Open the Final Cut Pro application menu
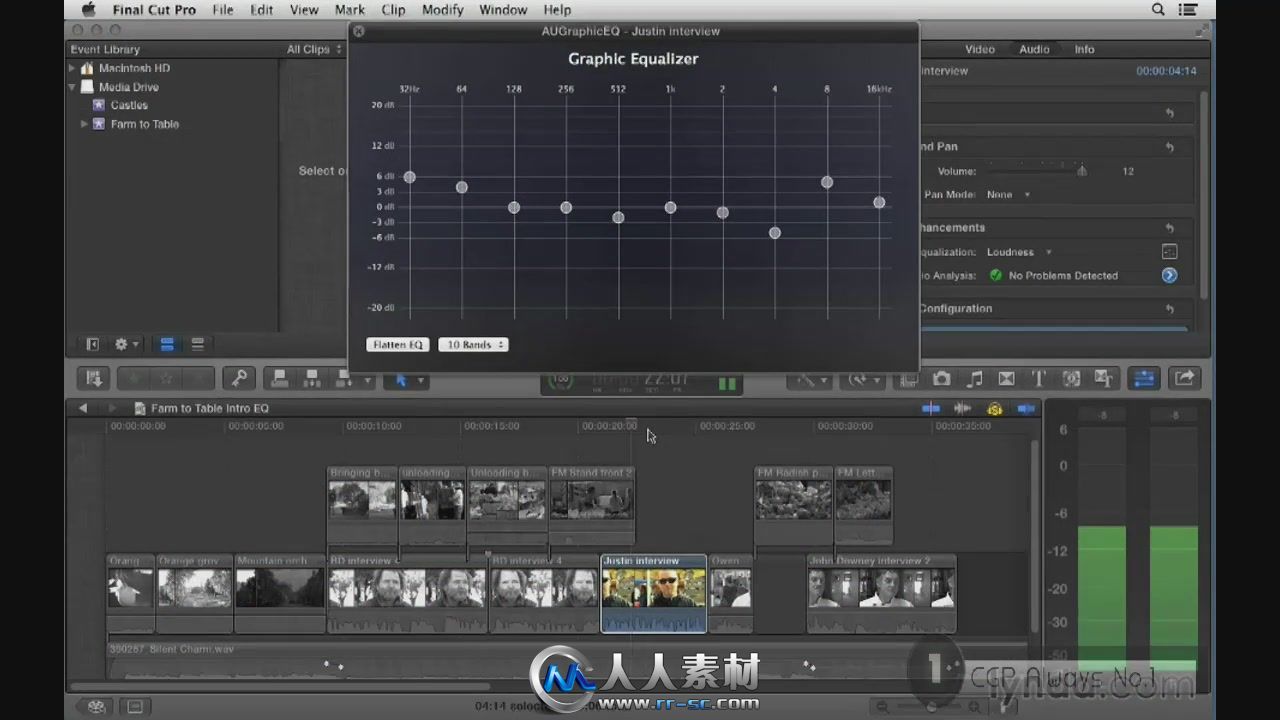Screen dimensions: 1280x720 153,10
